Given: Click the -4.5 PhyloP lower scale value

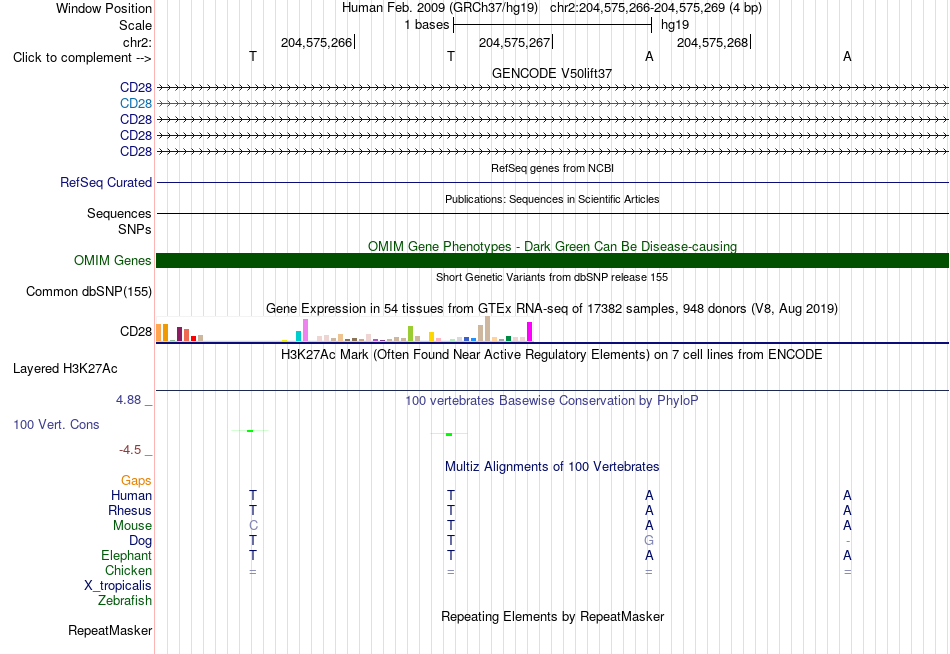Looking at the screenshot, I should click(x=130, y=450).
